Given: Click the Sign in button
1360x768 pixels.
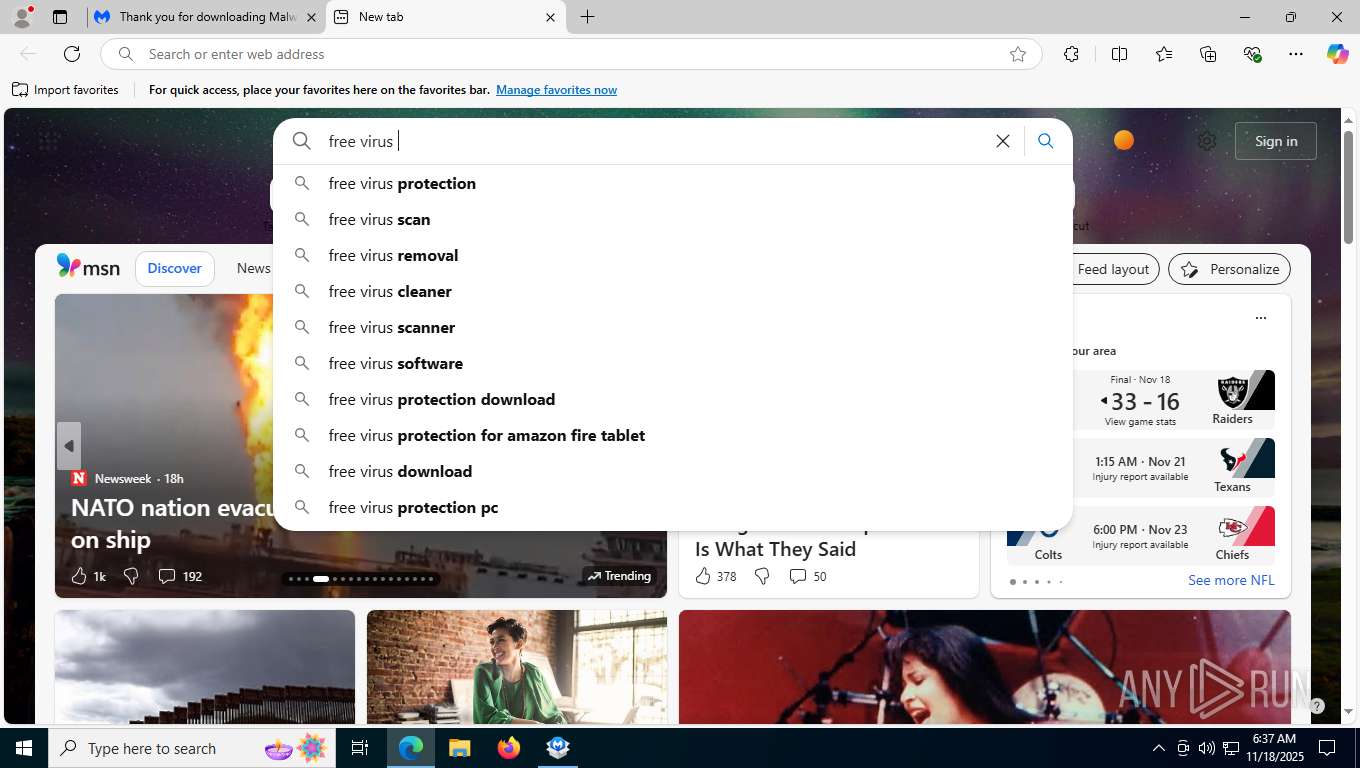Looking at the screenshot, I should coord(1276,141).
